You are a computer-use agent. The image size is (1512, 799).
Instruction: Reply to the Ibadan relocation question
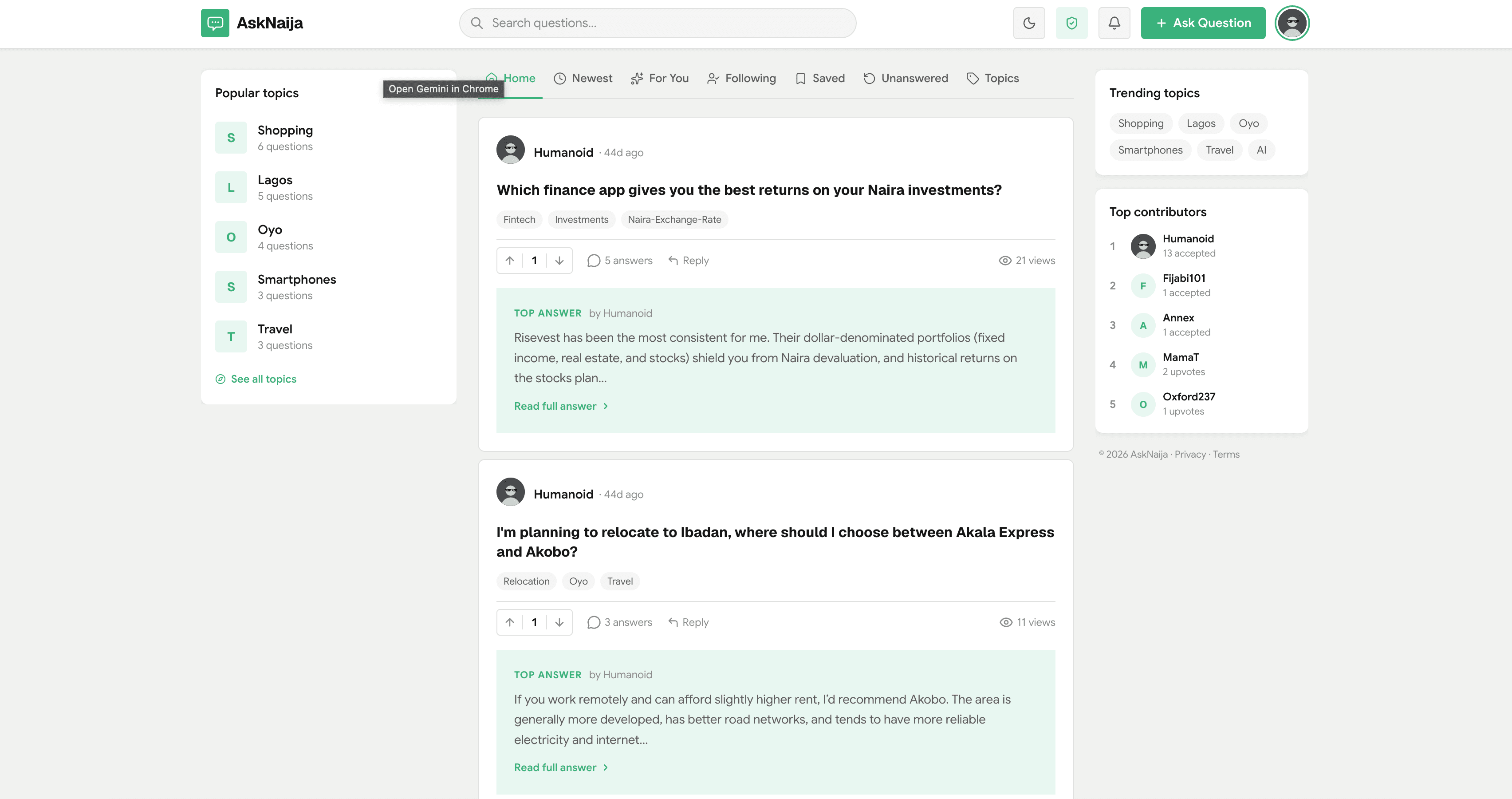pyautogui.click(x=689, y=622)
